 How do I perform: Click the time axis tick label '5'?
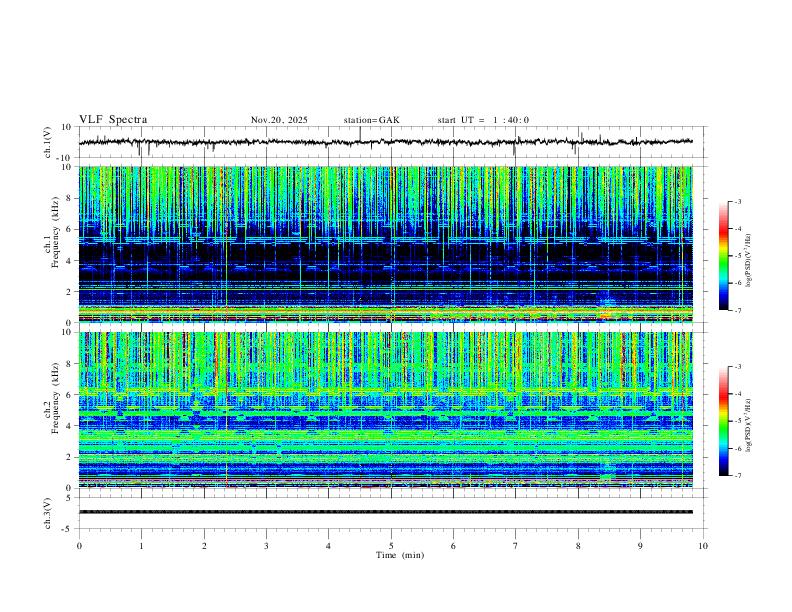pos(391,546)
